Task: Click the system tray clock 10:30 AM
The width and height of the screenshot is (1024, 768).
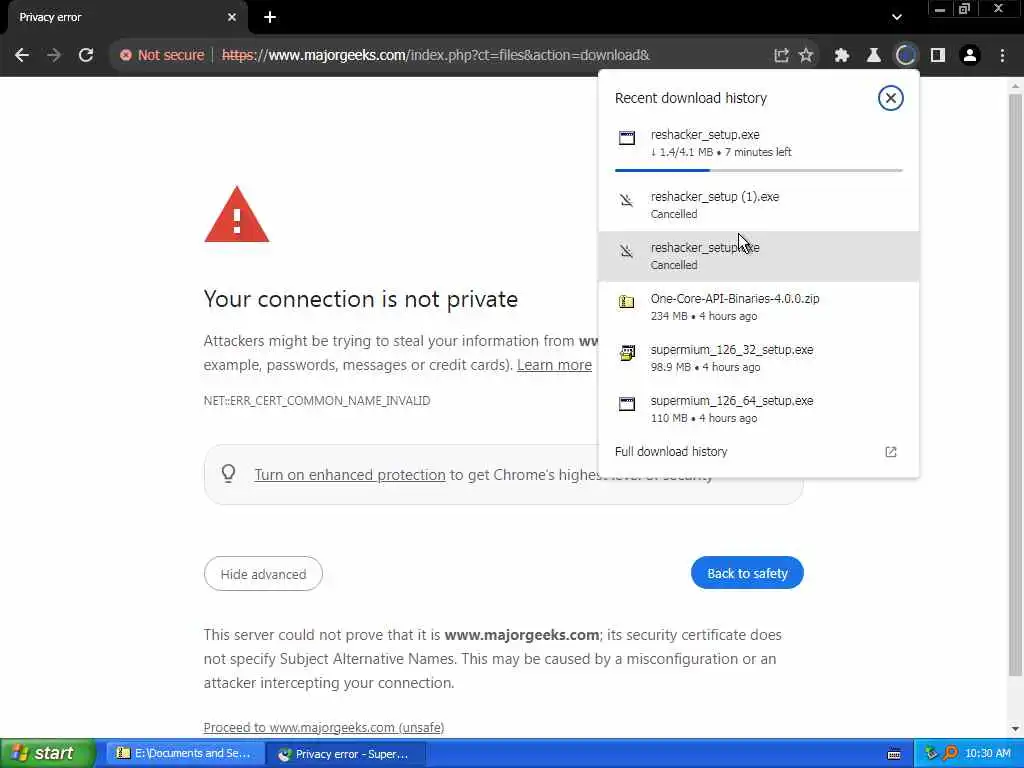Action: (x=987, y=753)
